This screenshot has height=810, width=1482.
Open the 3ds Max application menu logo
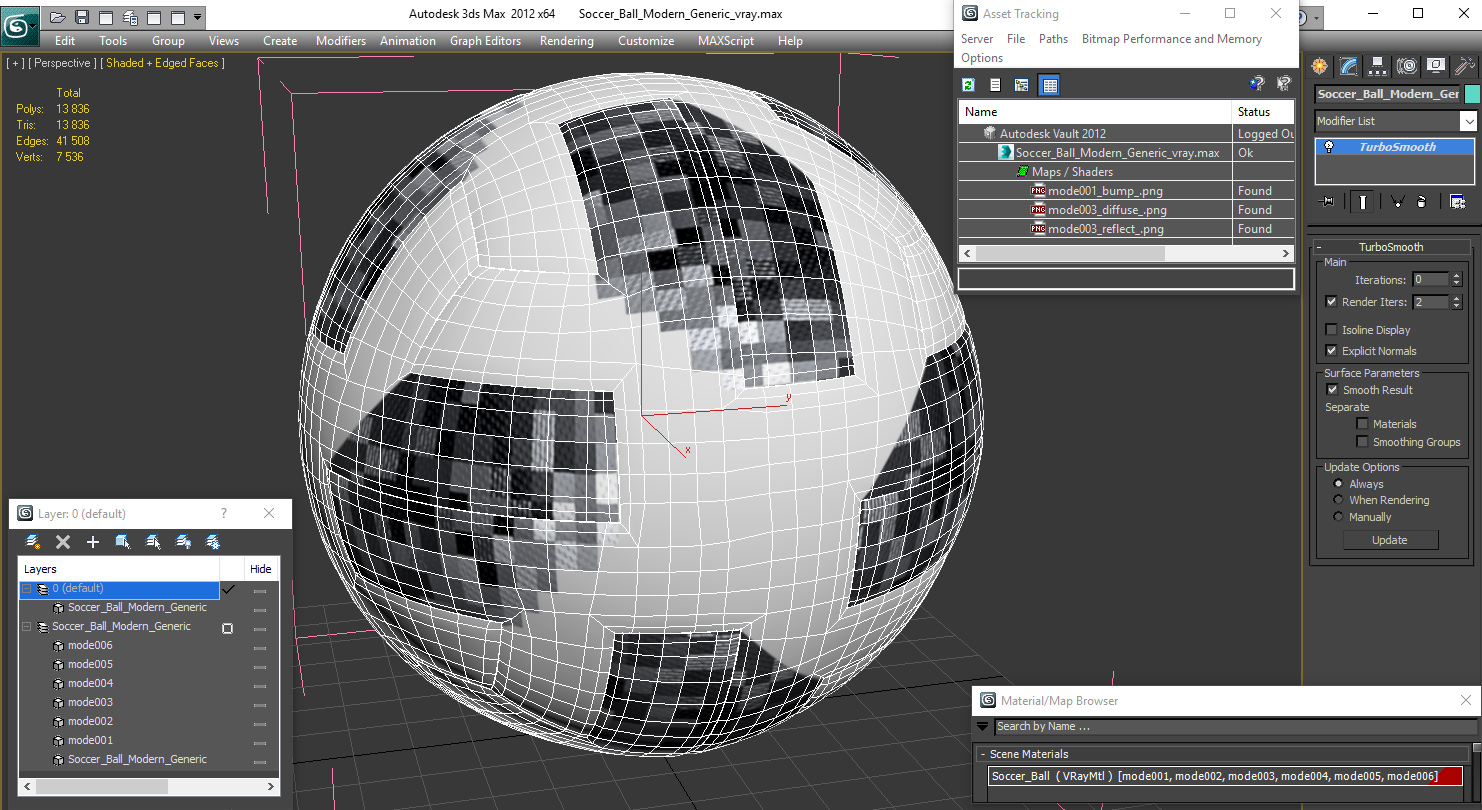coord(18,24)
